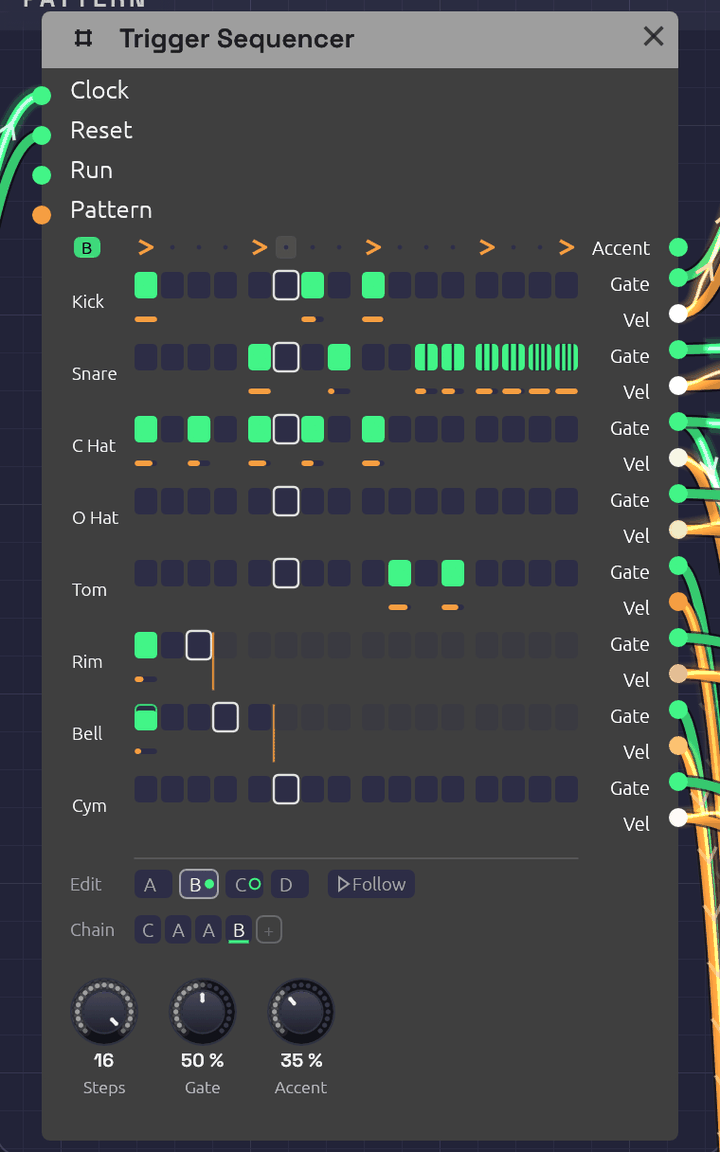Click the Cym Gate output port
Screen dimensions: 720x1152
pyautogui.click(x=678, y=781)
